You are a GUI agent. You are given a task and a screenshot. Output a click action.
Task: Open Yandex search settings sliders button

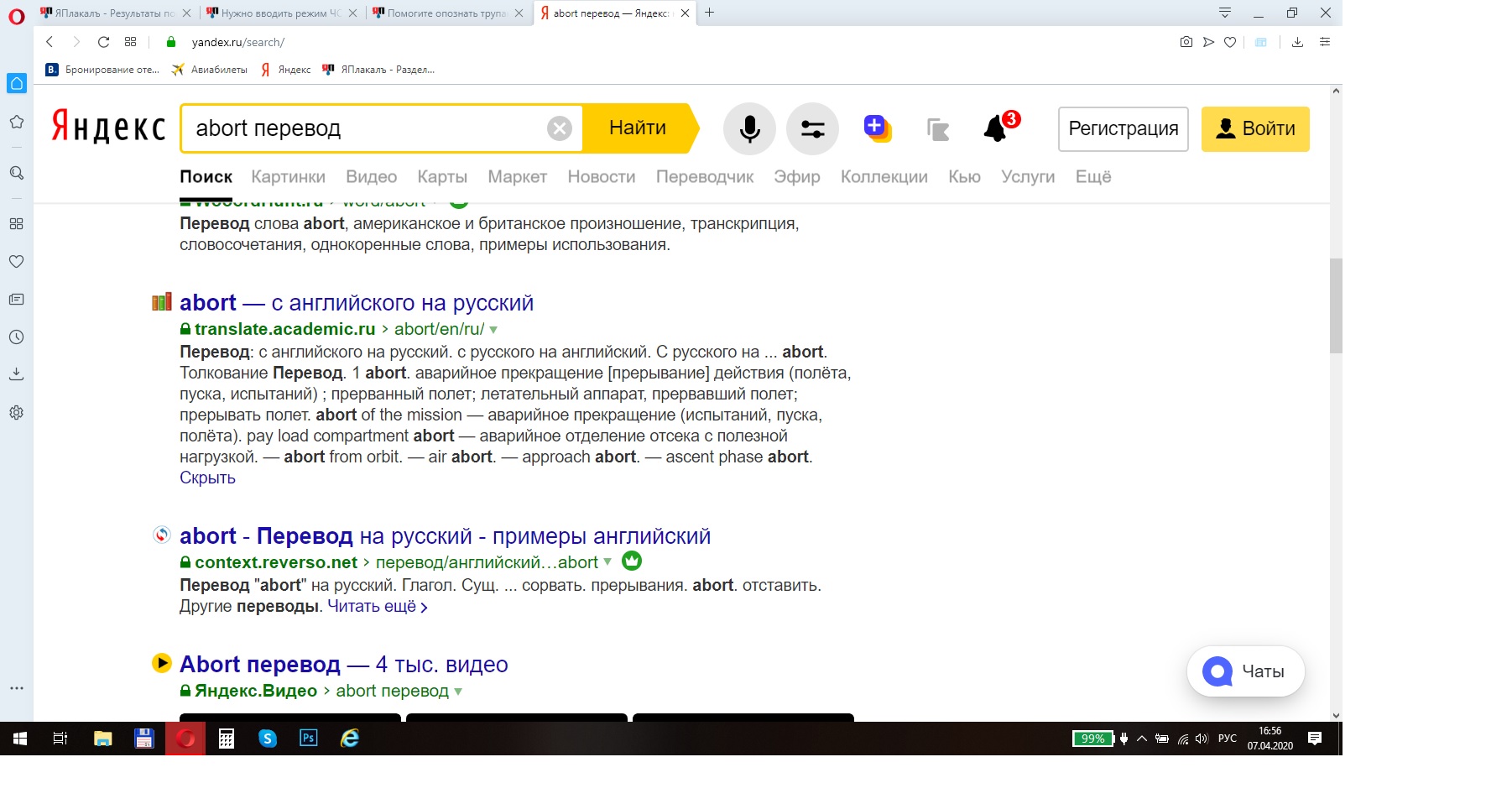pyautogui.click(x=812, y=128)
